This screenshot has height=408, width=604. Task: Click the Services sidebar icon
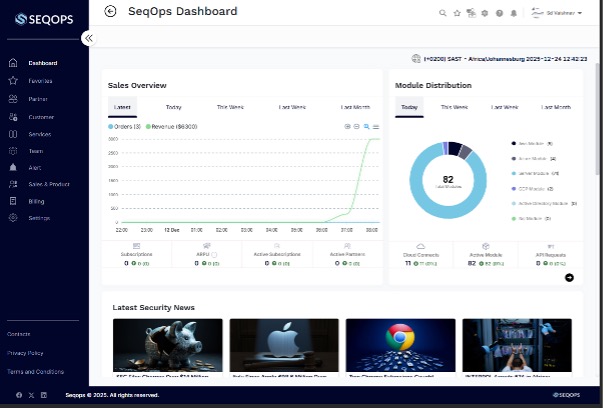(13, 134)
